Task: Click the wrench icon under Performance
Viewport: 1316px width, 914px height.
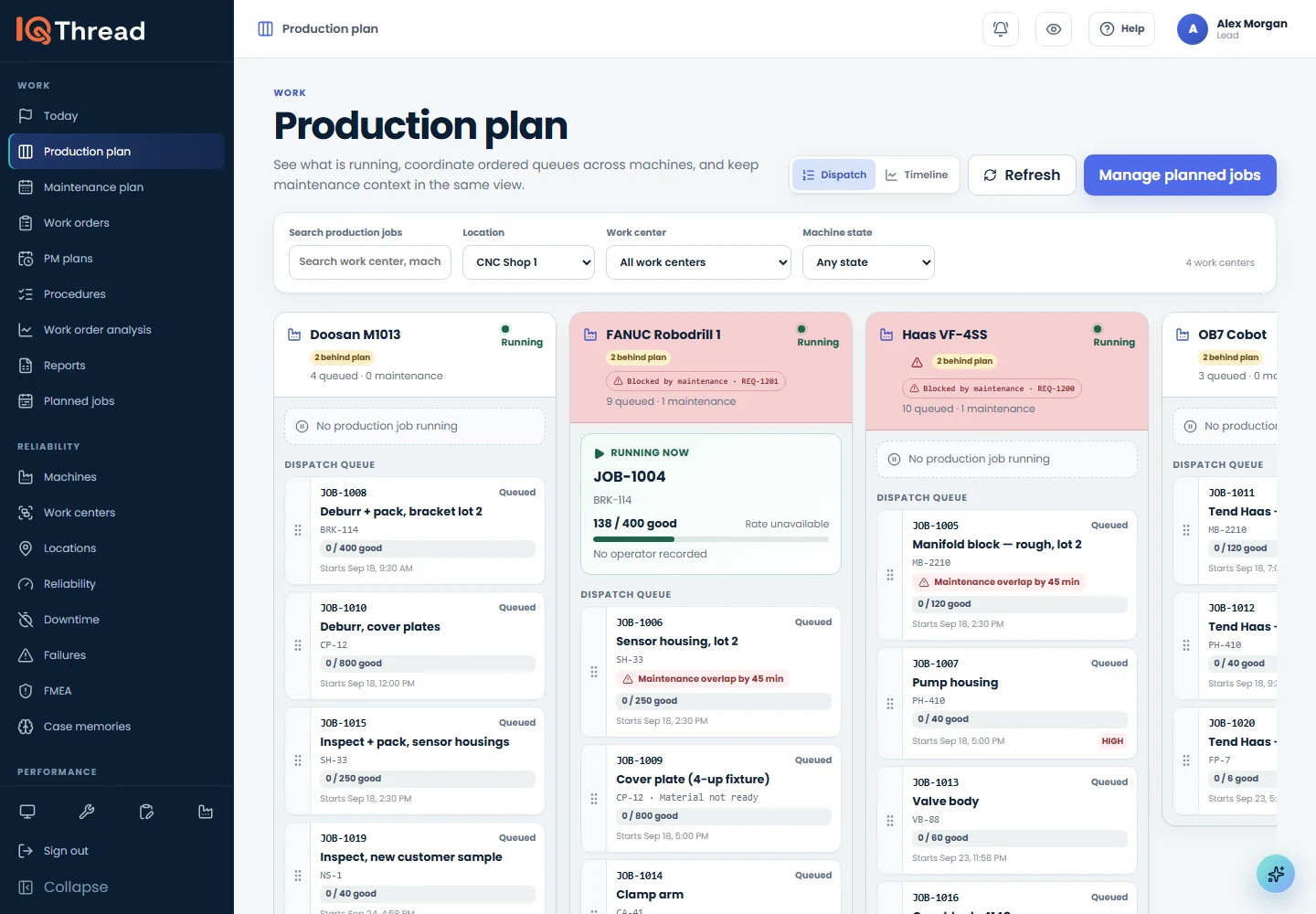Action: (x=87, y=812)
